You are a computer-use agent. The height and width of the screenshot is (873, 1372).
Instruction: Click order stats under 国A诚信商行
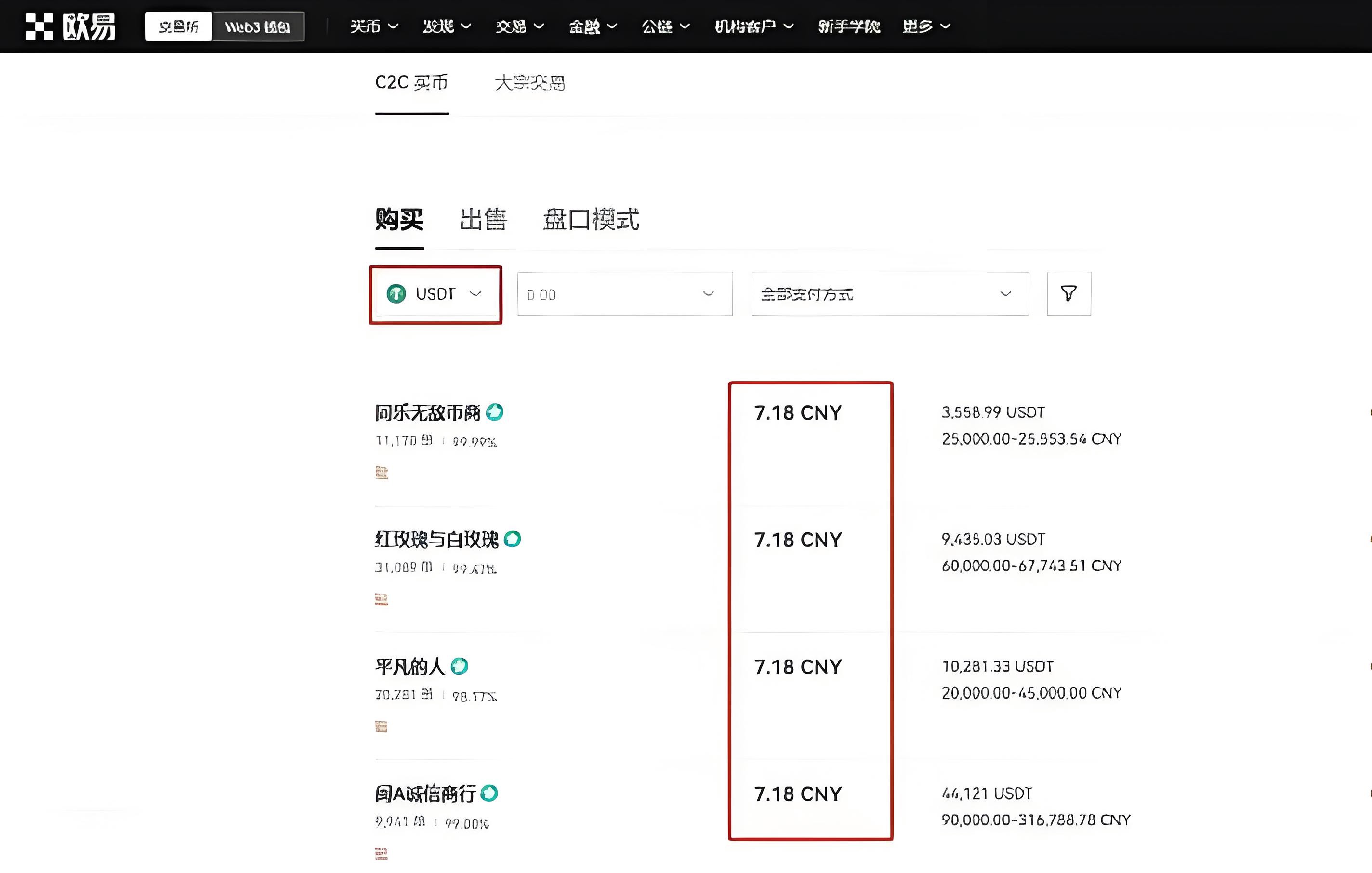coord(432,822)
